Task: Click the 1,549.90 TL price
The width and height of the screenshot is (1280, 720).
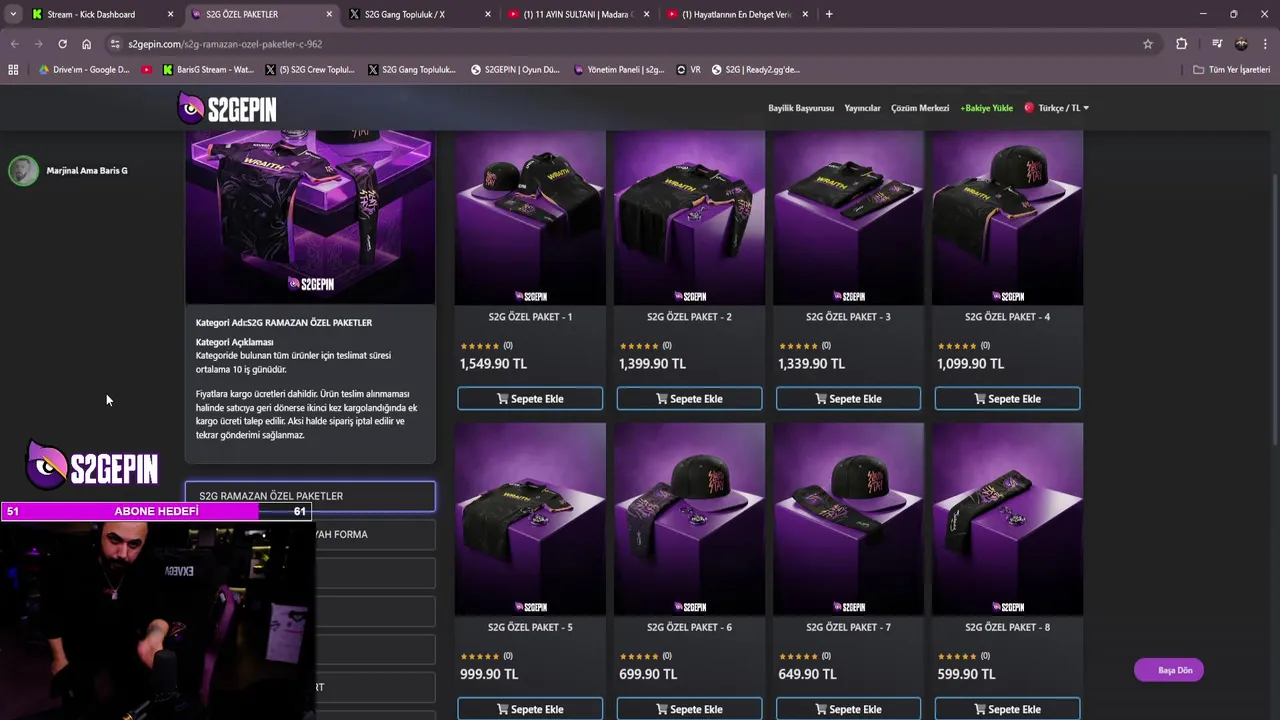Action: pos(493,364)
